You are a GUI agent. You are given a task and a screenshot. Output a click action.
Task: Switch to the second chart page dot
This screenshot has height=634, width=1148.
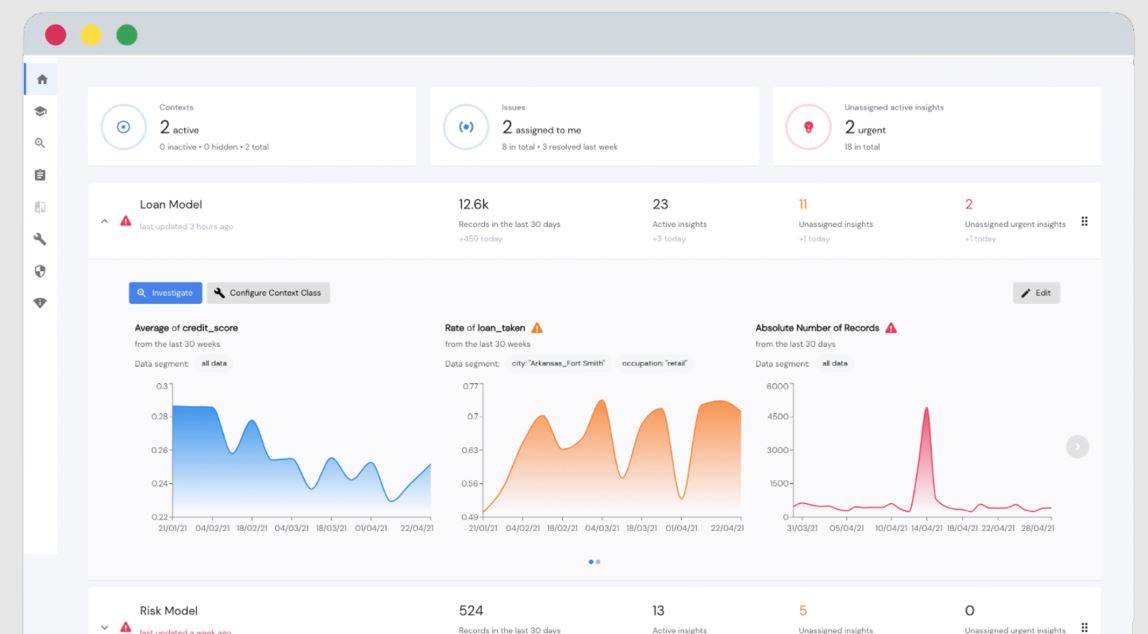[598, 561]
